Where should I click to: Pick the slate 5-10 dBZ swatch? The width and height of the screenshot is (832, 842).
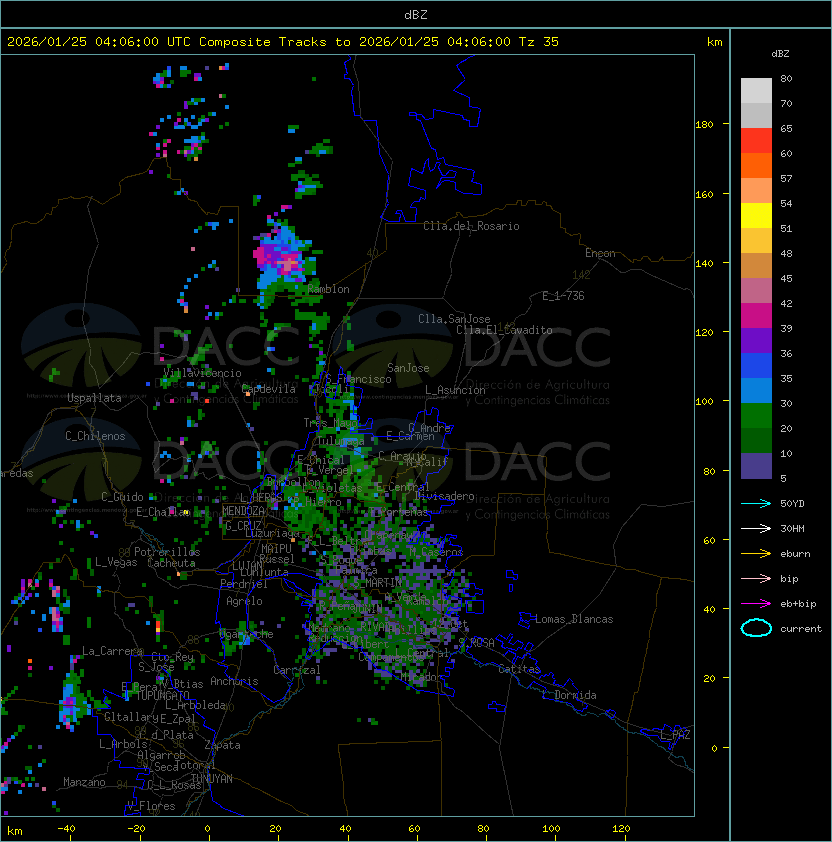point(756,466)
